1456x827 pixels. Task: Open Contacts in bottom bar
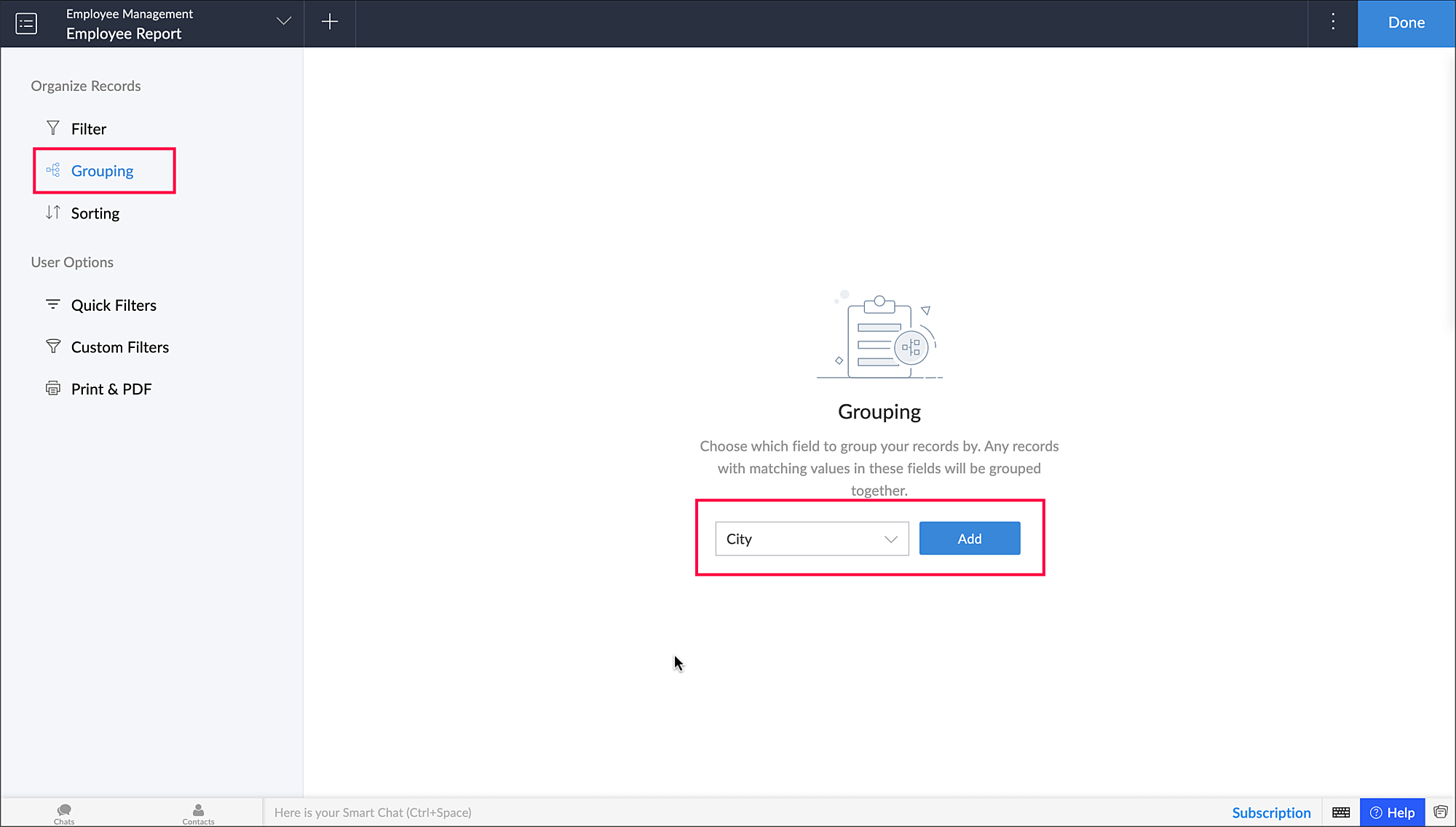pos(198,813)
